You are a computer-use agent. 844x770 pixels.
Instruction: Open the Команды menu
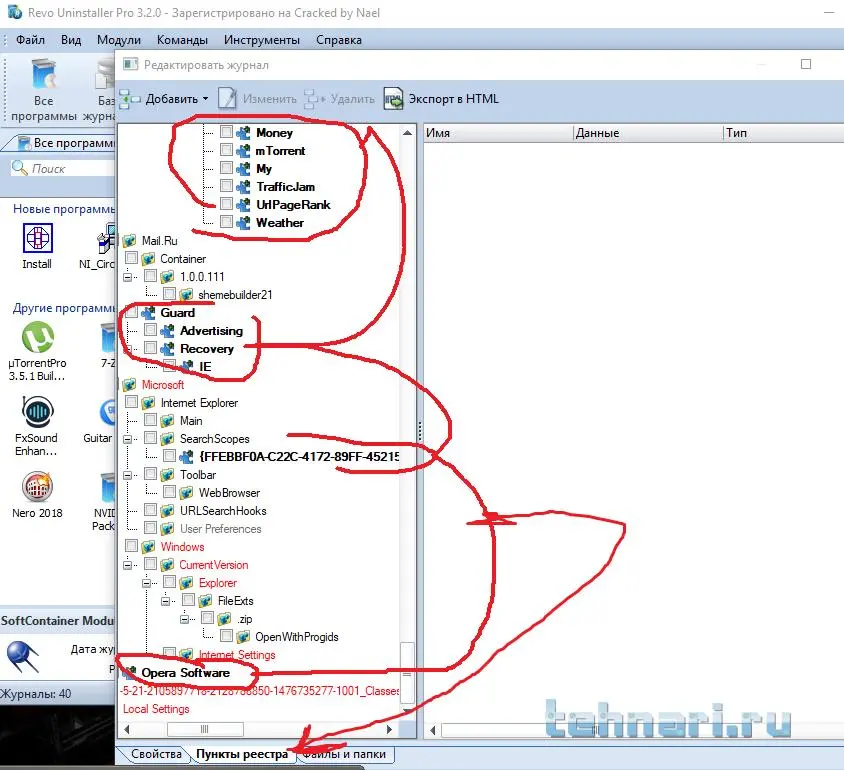coord(182,40)
